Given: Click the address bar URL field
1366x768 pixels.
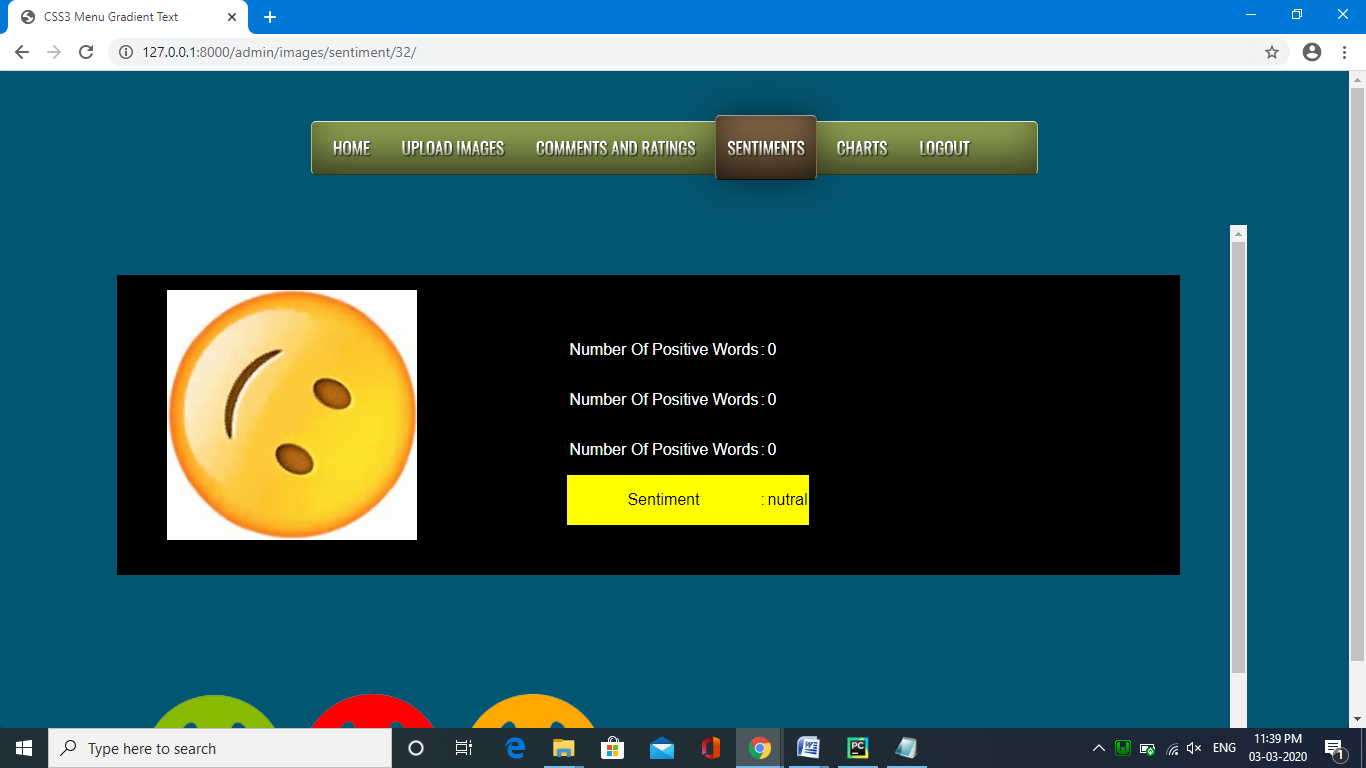Looking at the screenshot, I should point(700,52).
